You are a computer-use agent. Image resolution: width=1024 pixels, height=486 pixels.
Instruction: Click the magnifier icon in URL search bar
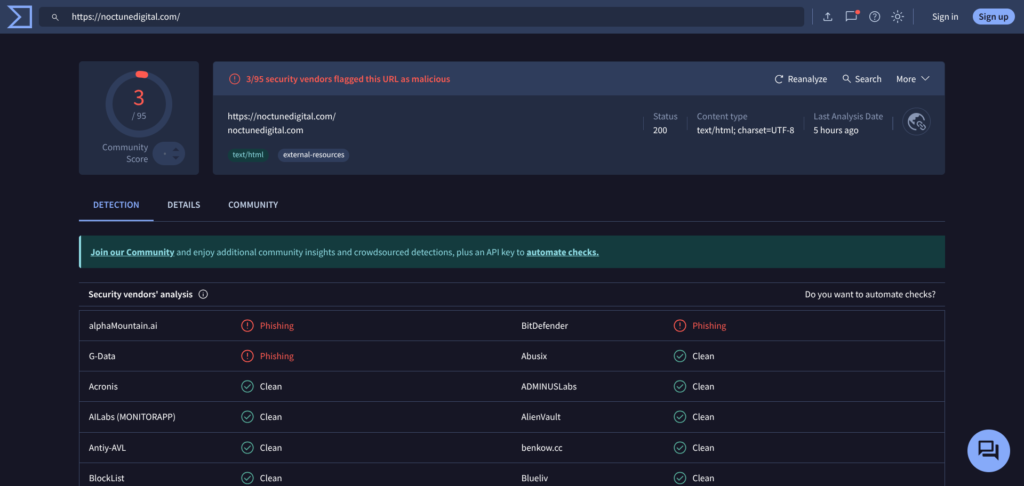[x=56, y=17]
